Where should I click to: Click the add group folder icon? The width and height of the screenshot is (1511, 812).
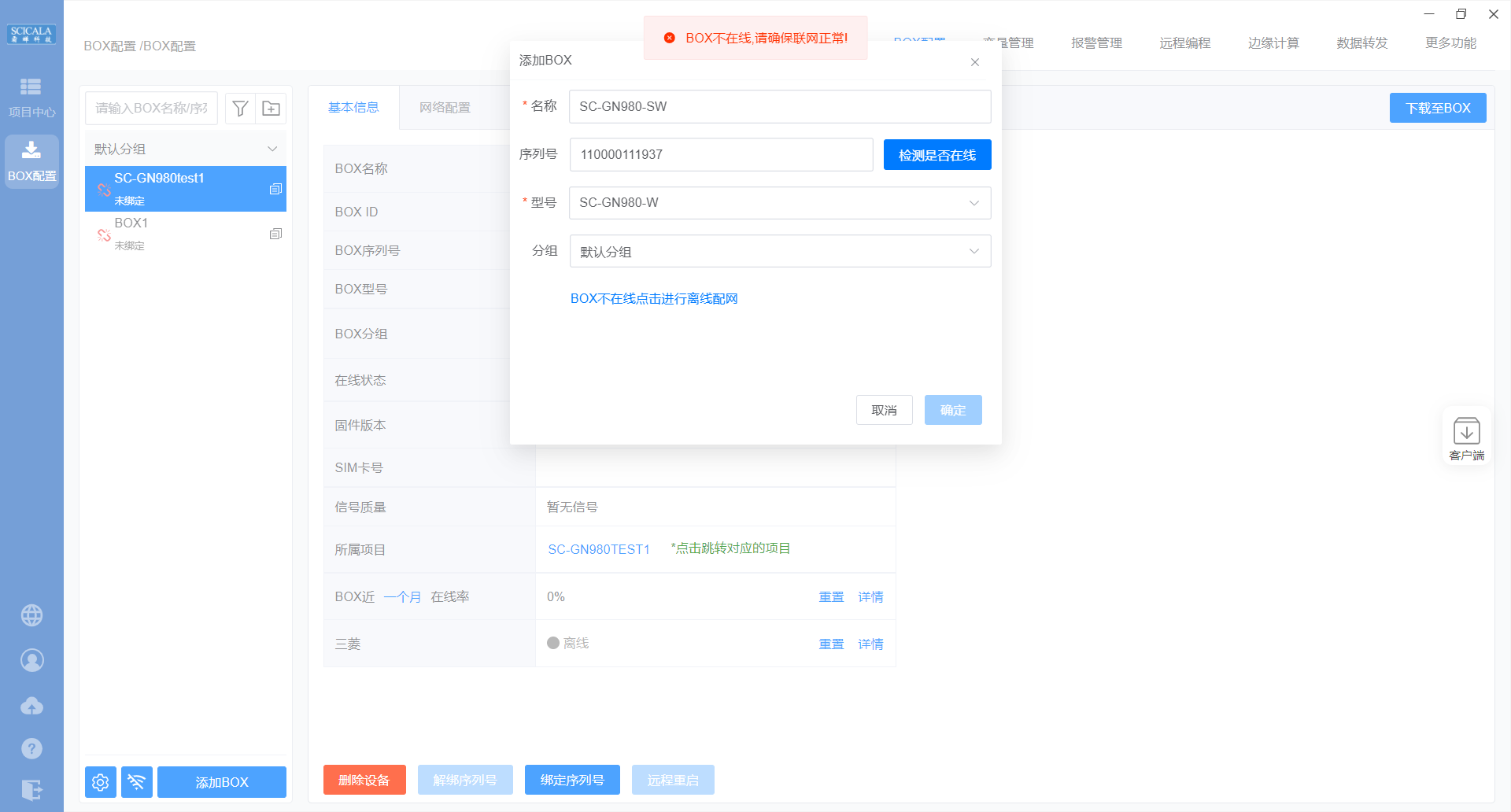[271, 109]
